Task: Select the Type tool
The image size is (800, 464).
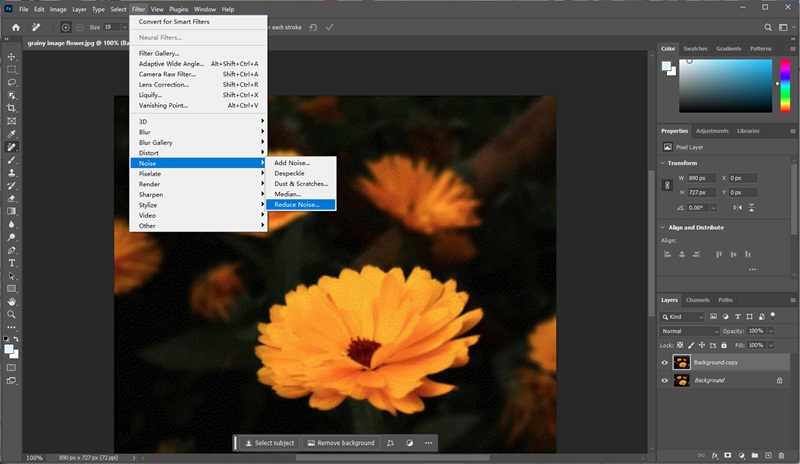Action: point(12,262)
